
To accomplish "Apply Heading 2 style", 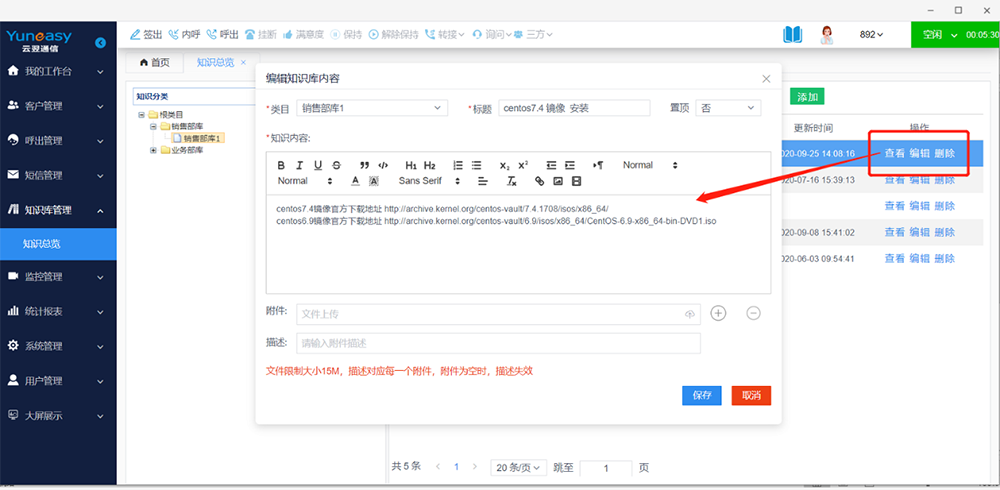I will (x=430, y=165).
